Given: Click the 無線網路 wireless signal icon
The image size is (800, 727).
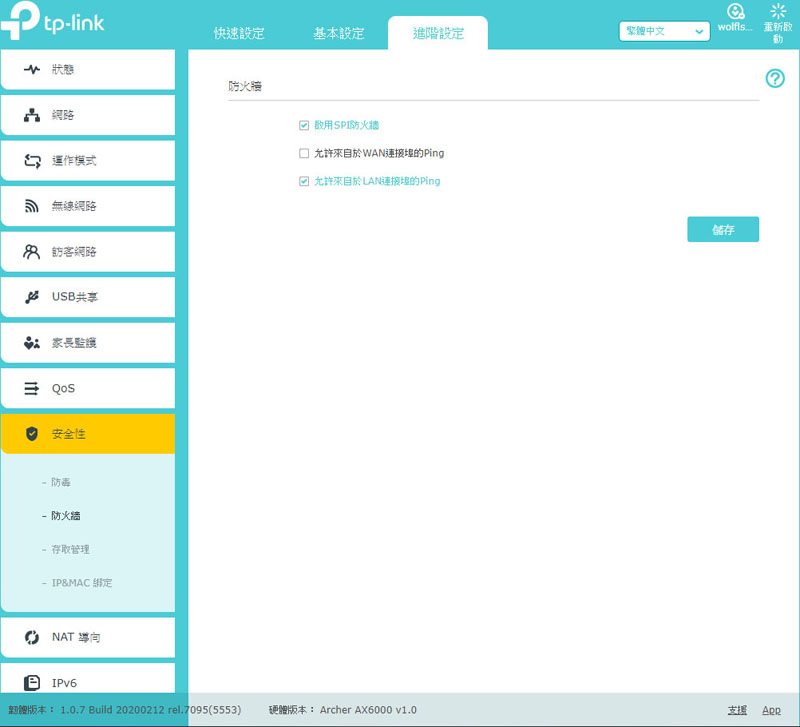Looking at the screenshot, I should (32, 206).
